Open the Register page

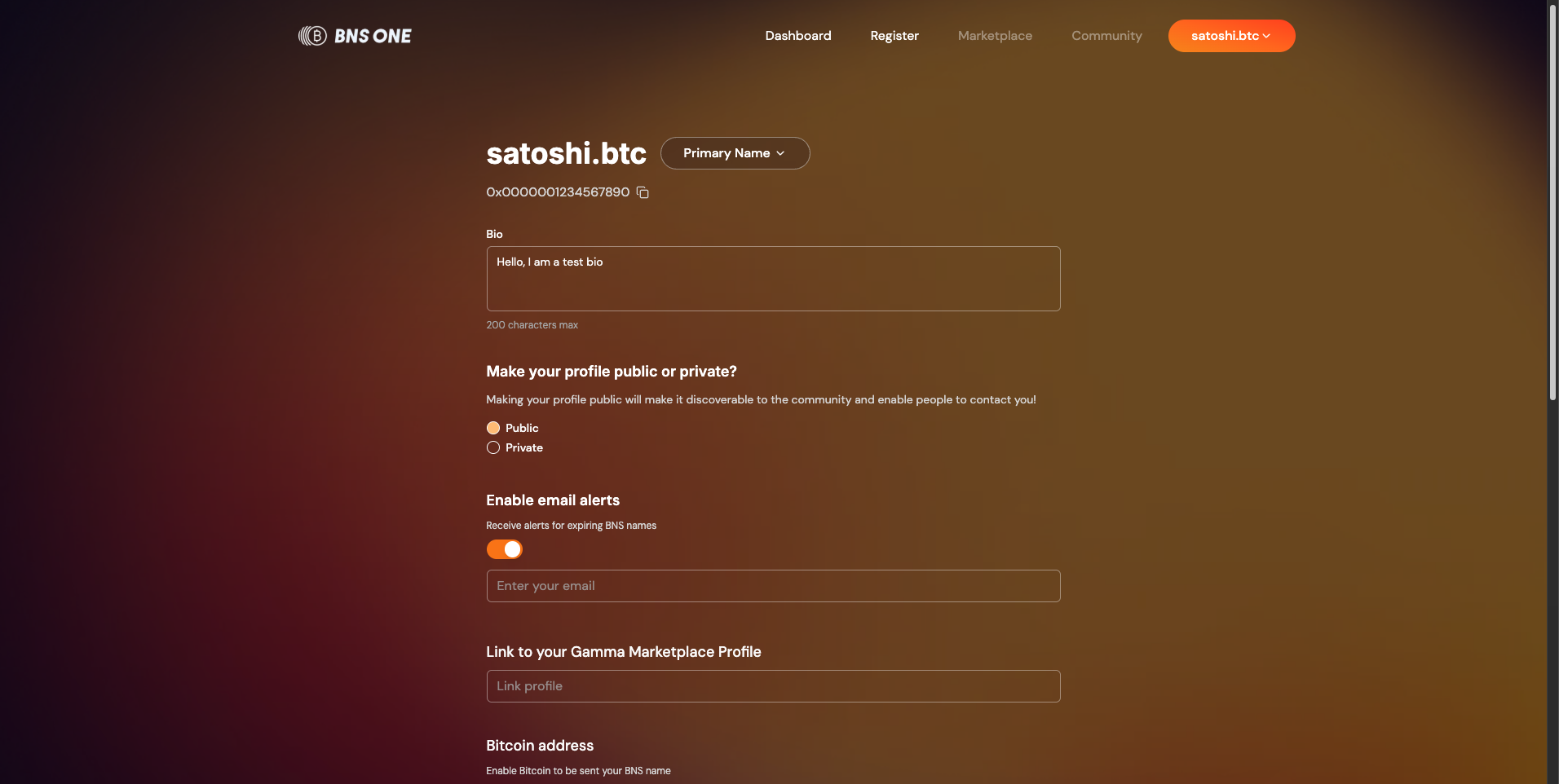894,36
